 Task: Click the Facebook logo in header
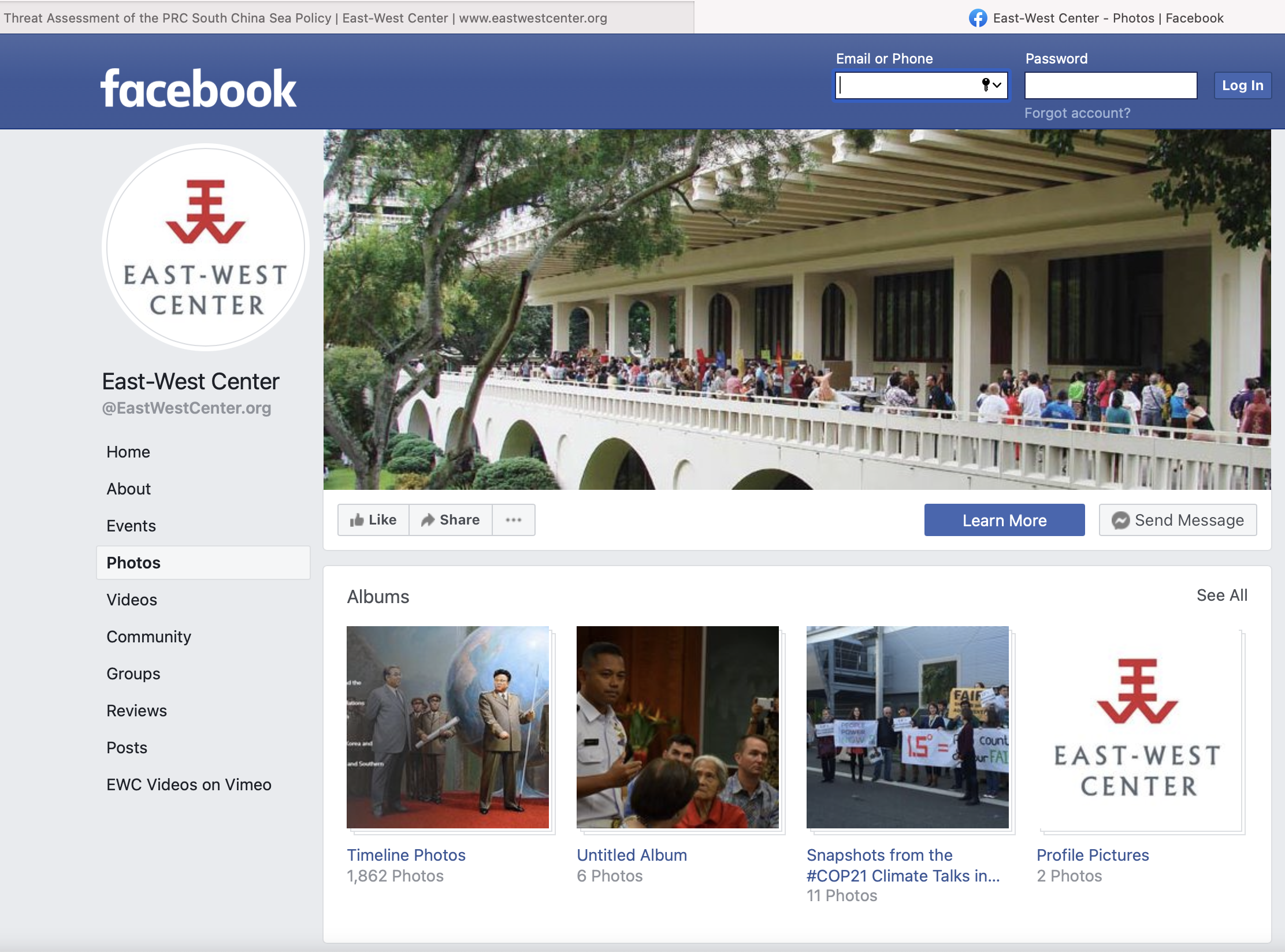[198, 88]
